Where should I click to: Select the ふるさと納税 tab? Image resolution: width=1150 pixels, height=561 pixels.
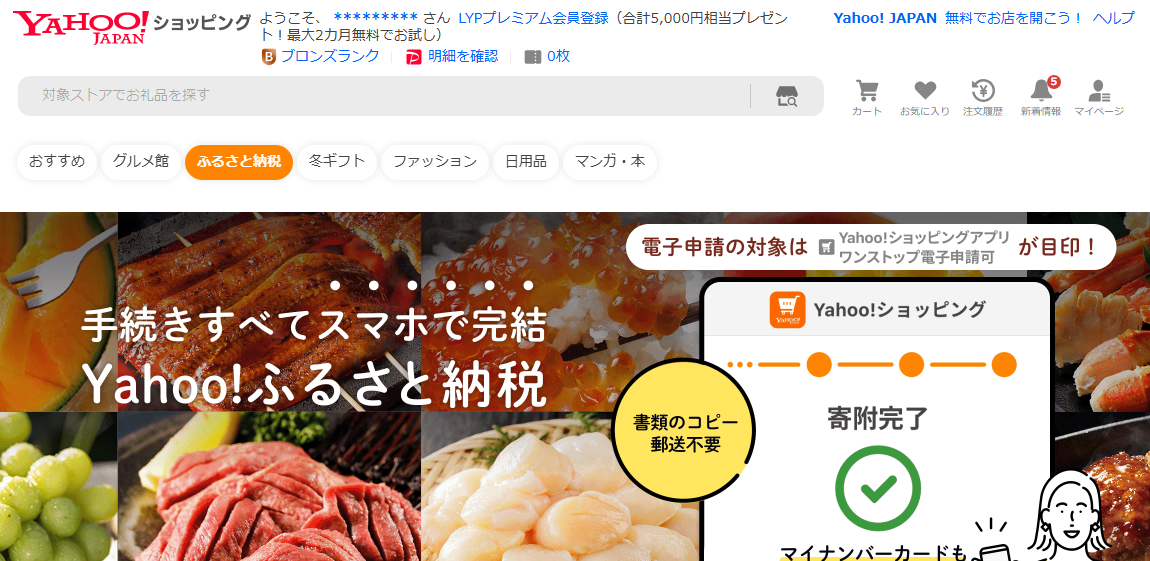click(x=239, y=162)
